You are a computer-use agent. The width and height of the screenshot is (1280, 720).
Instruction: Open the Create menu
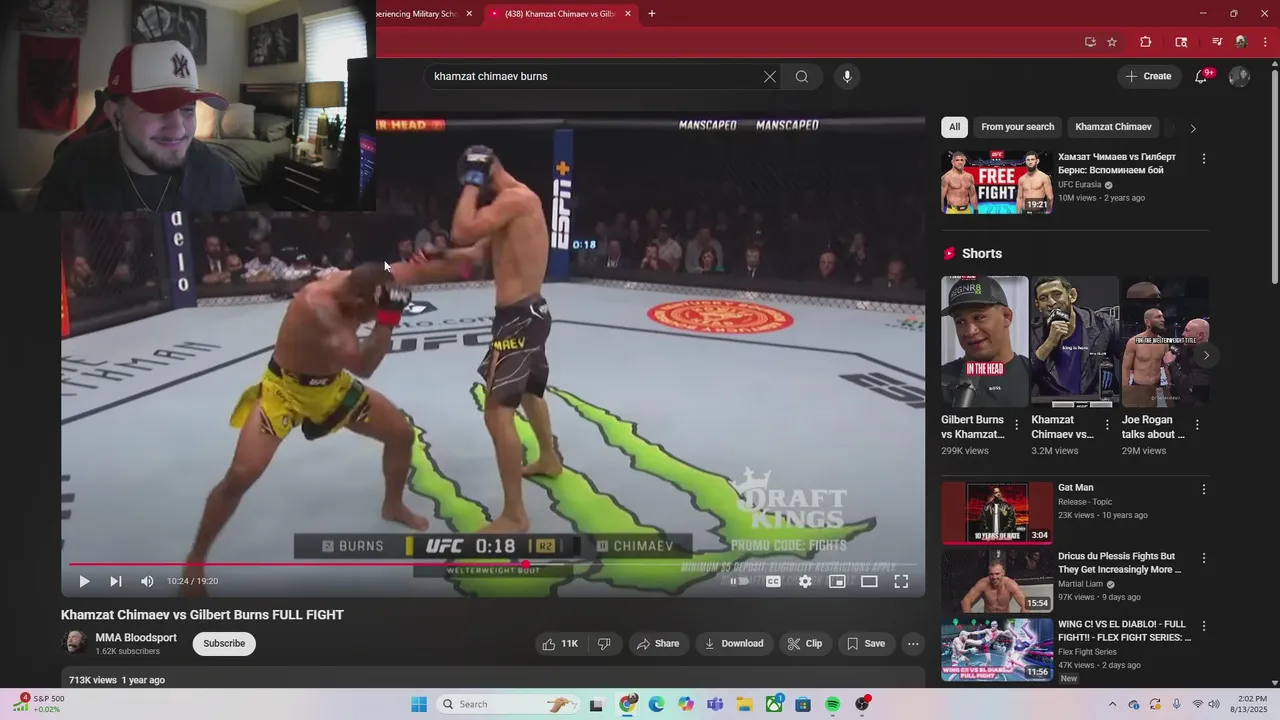pyautogui.click(x=1148, y=76)
